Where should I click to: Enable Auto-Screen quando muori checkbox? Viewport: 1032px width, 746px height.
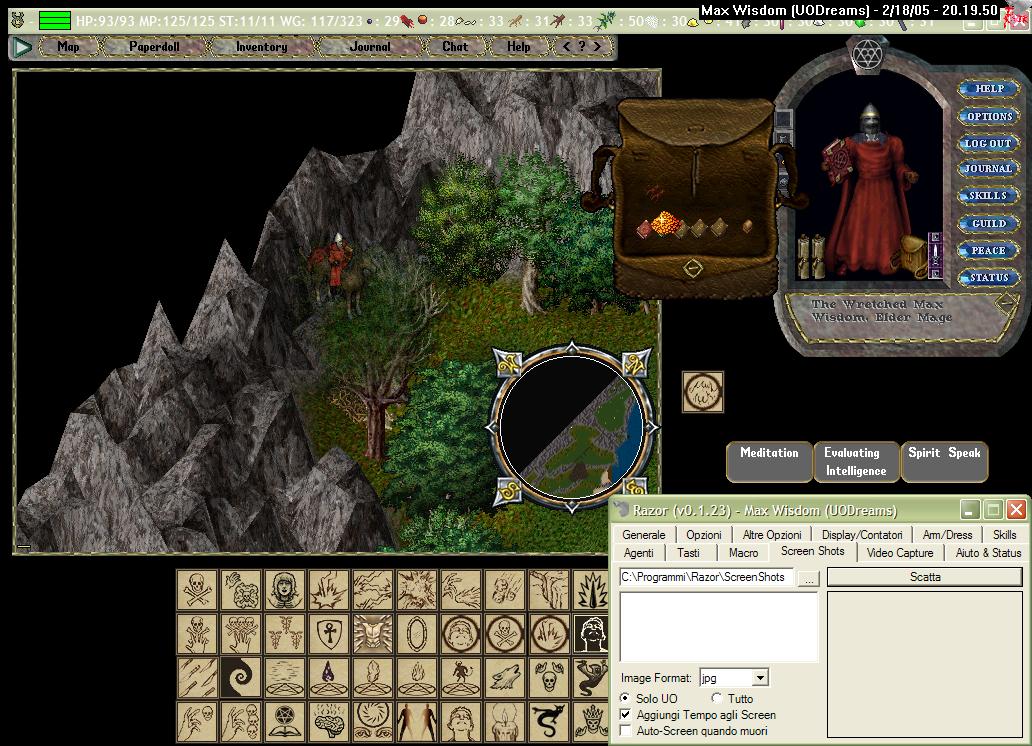[x=625, y=731]
